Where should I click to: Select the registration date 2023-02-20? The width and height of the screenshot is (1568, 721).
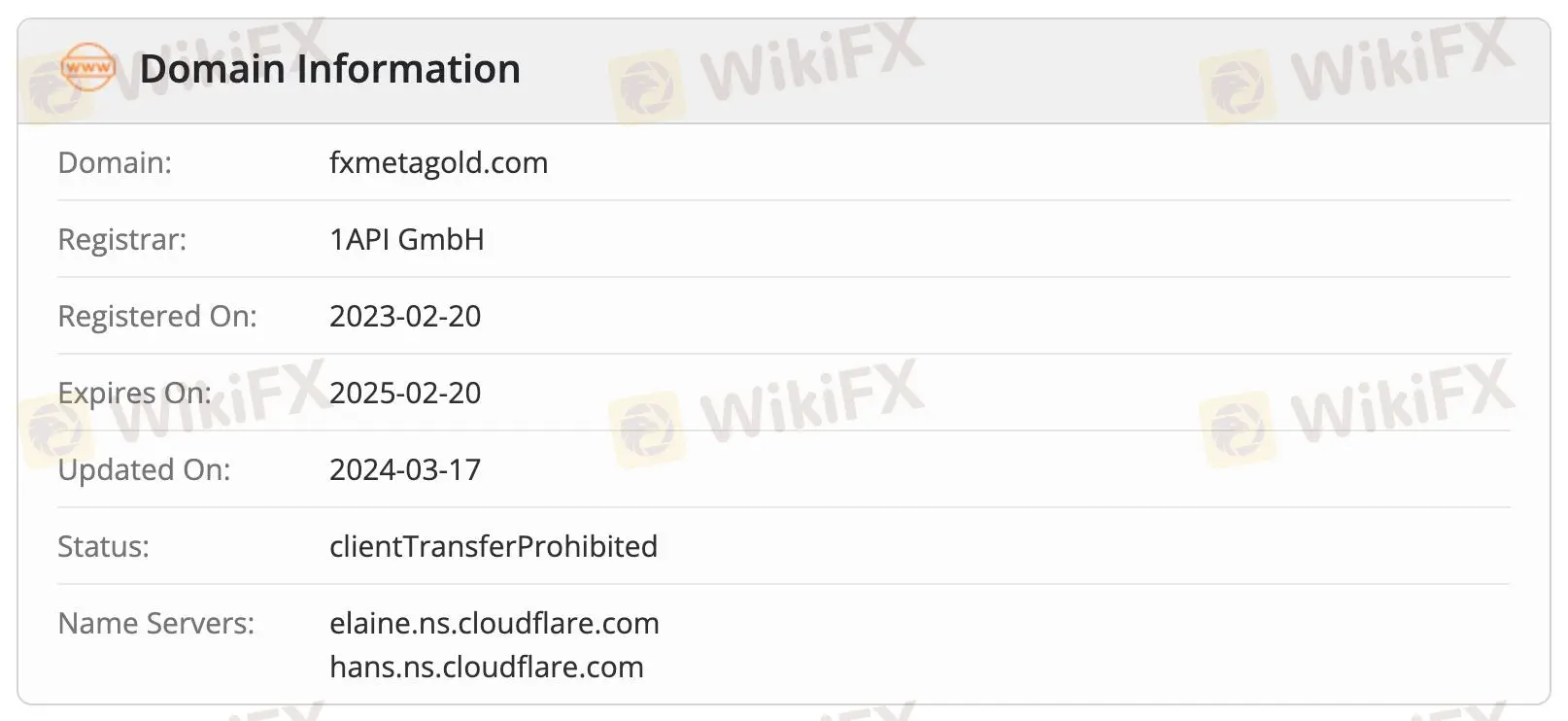click(x=405, y=316)
